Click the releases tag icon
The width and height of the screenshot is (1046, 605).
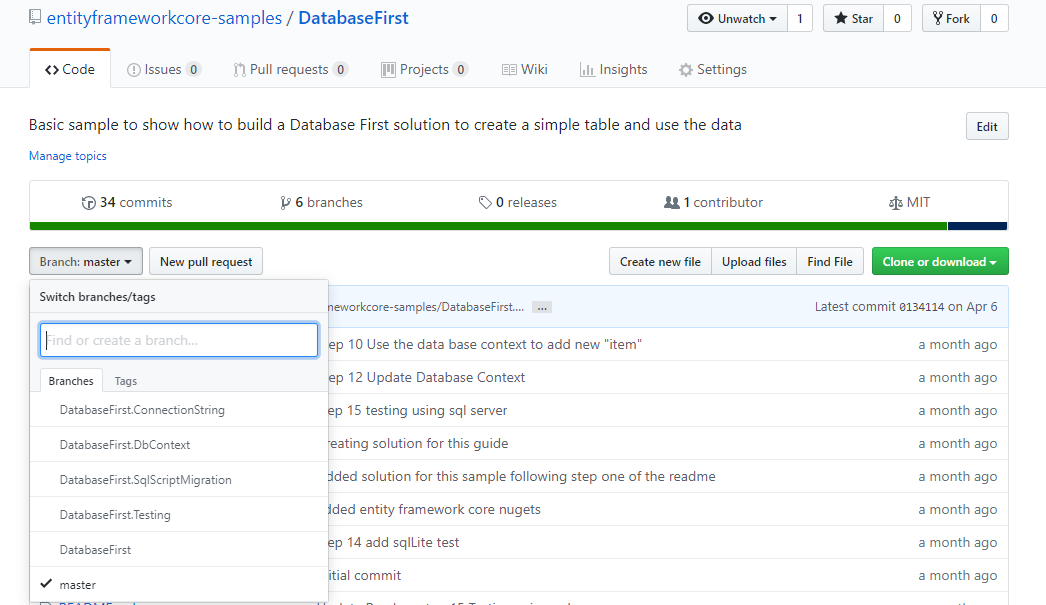(x=485, y=203)
